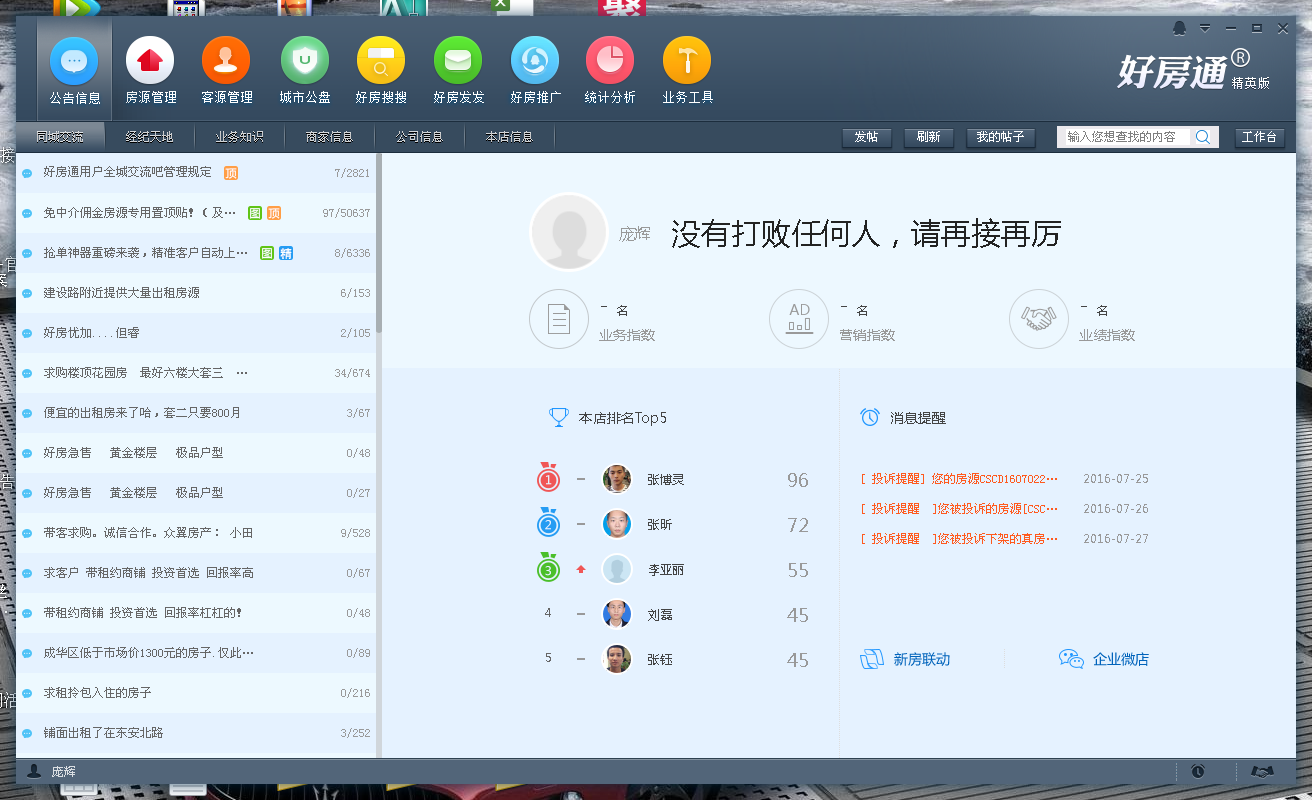Click the handshake icon in status bar
This screenshot has height=800, width=1312.
click(x=1263, y=771)
